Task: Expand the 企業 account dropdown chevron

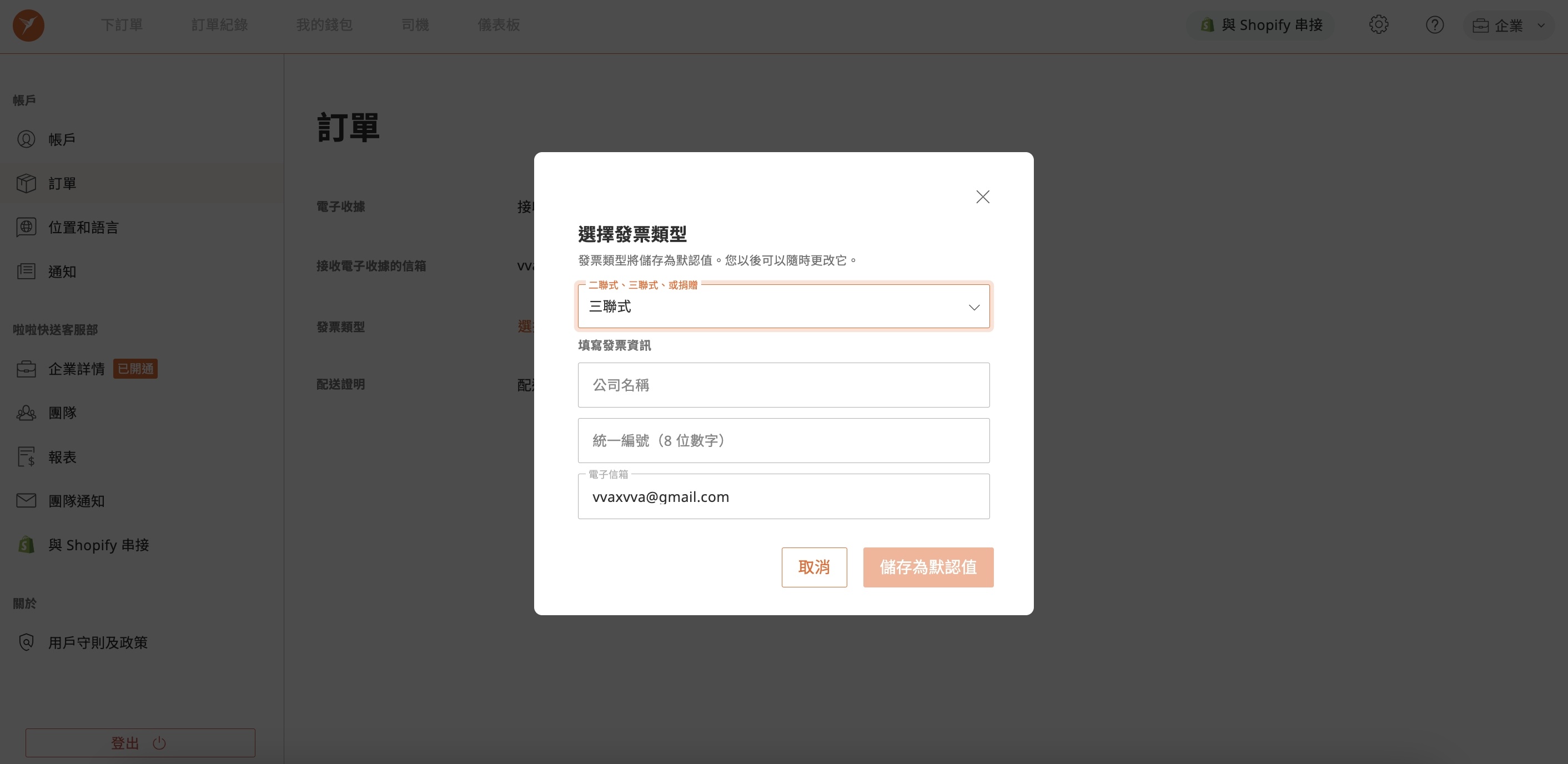Action: click(1541, 26)
